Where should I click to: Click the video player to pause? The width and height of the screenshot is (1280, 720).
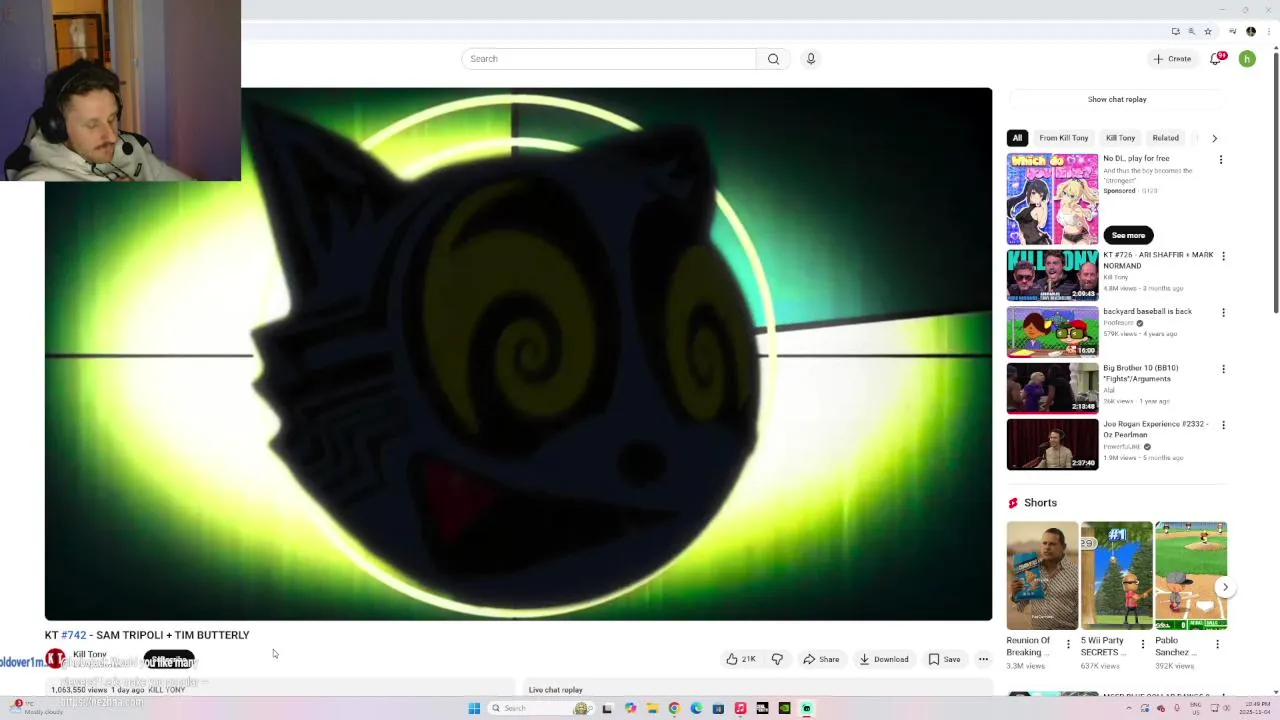(x=518, y=354)
